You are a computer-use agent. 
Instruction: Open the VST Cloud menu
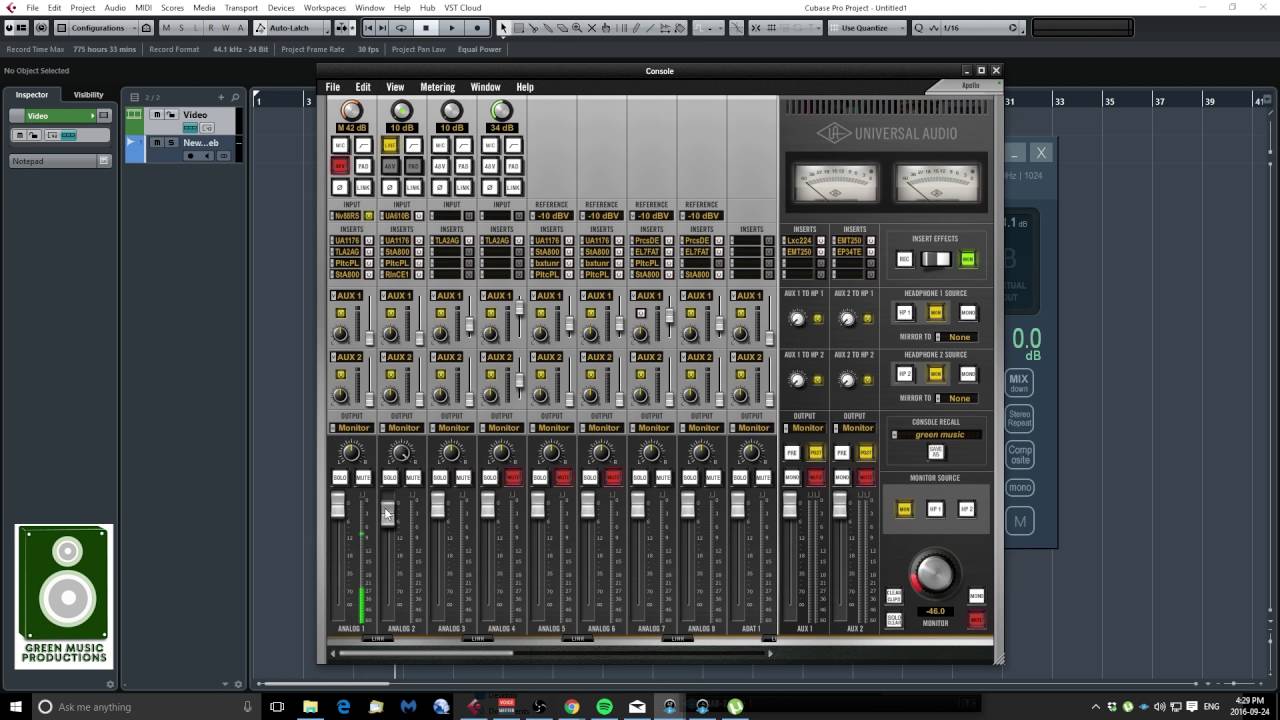point(463,7)
